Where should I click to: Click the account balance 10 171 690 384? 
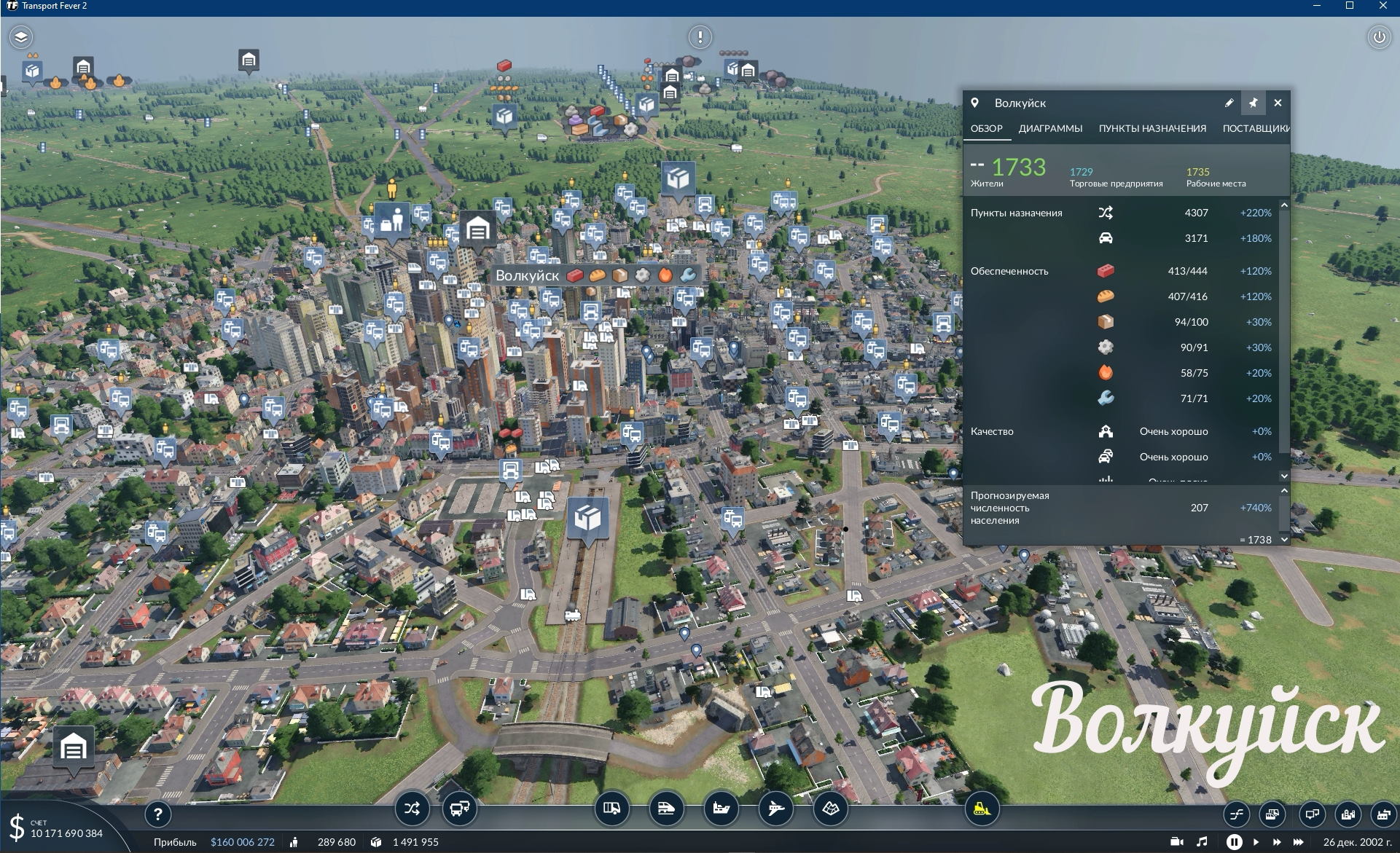pyautogui.click(x=66, y=833)
